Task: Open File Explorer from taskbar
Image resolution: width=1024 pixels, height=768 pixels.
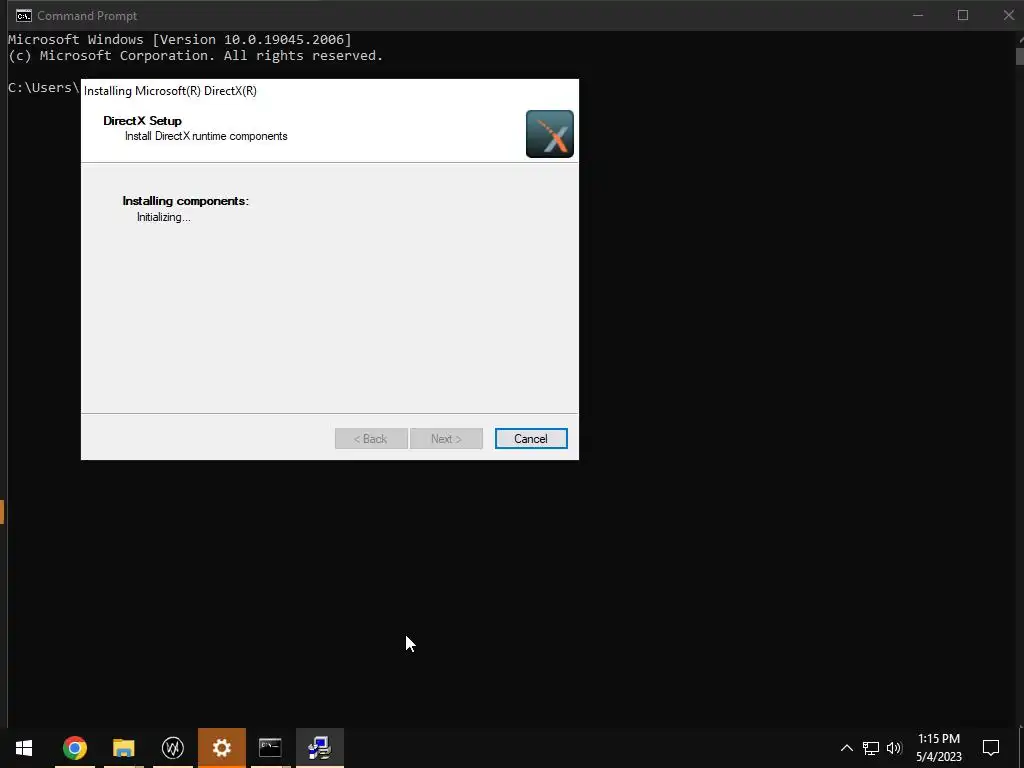Action: tap(123, 748)
